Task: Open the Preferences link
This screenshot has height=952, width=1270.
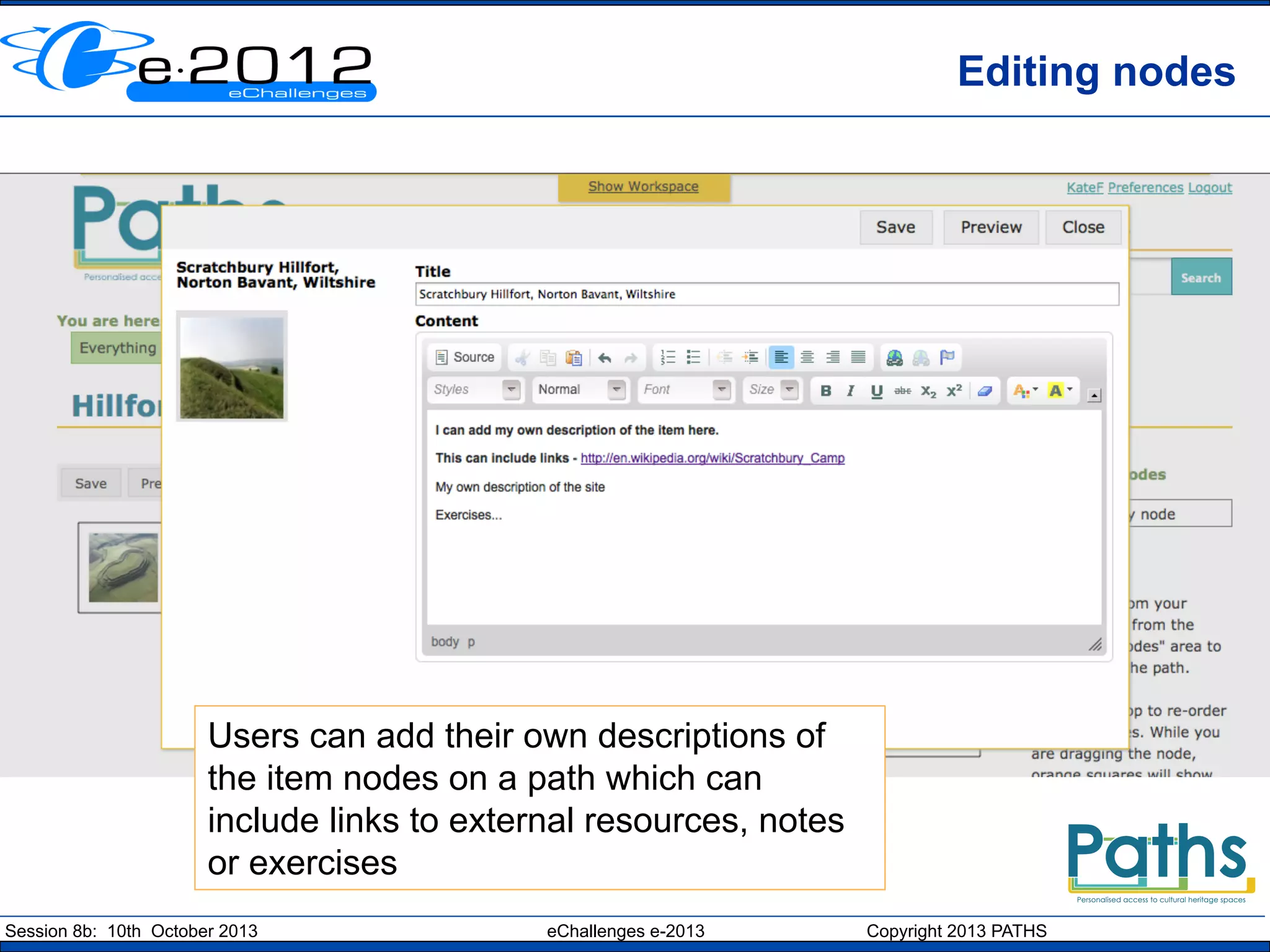Action: [x=1145, y=187]
